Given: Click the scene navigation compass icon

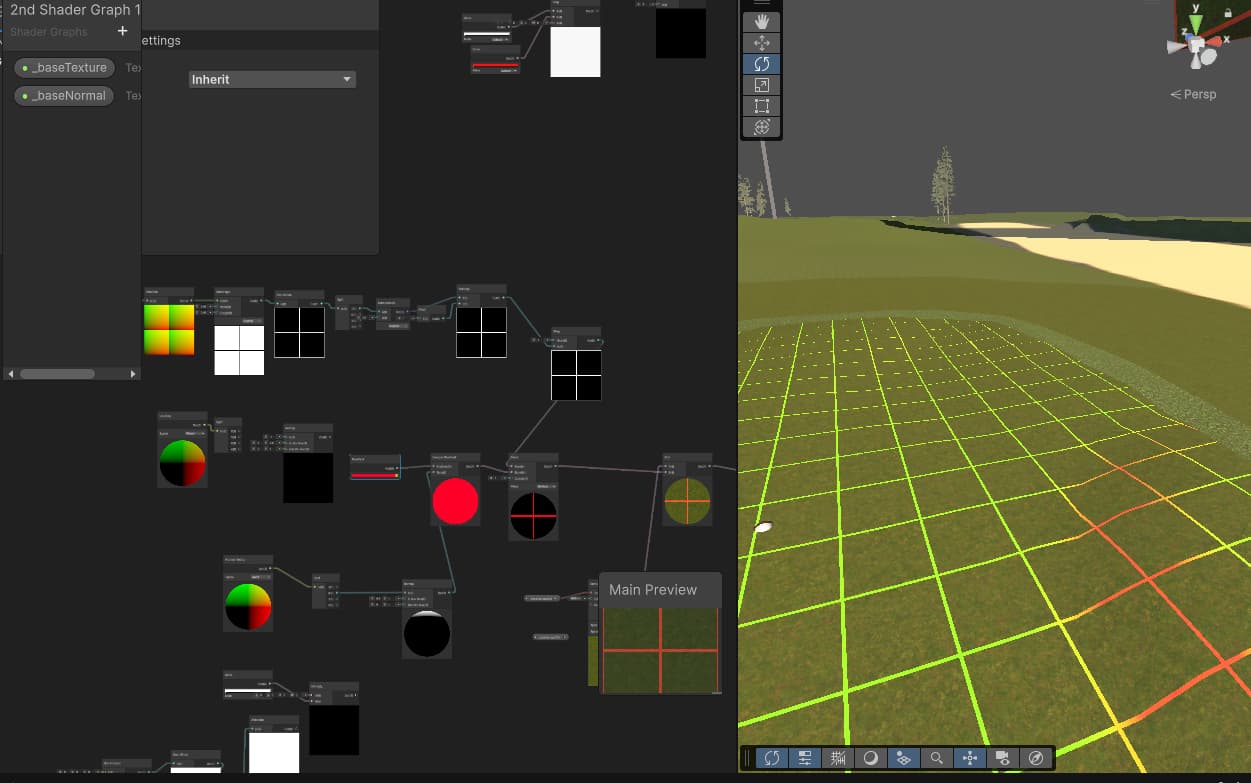Looking at the screenshot, I should tap(1034, 758).
